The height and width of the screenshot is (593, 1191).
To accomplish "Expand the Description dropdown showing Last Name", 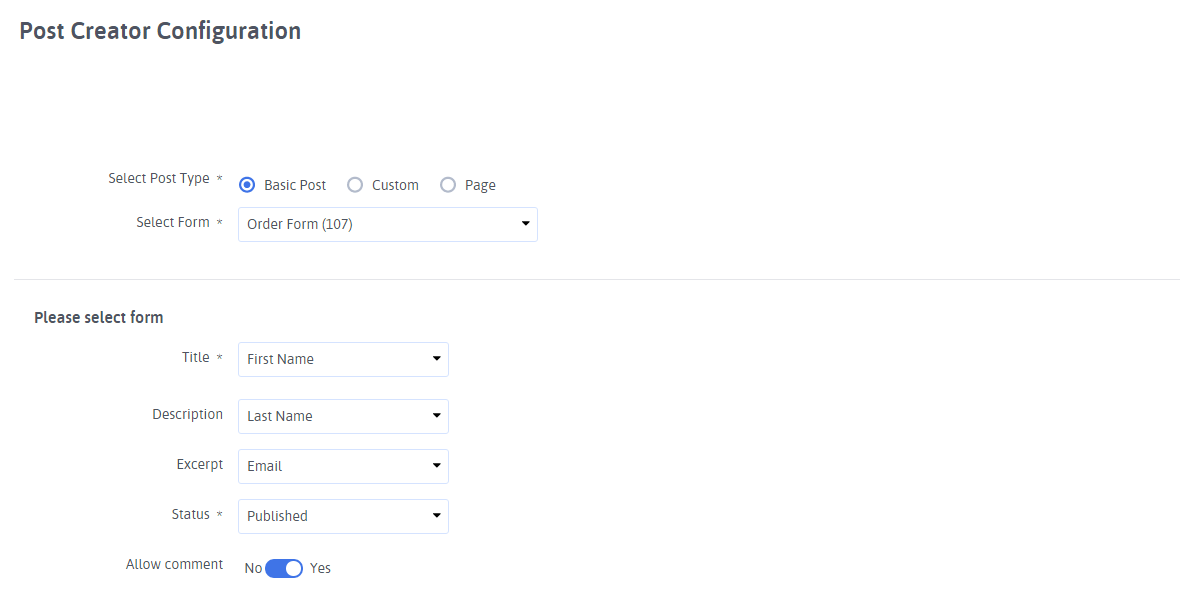I will point(343,416).
